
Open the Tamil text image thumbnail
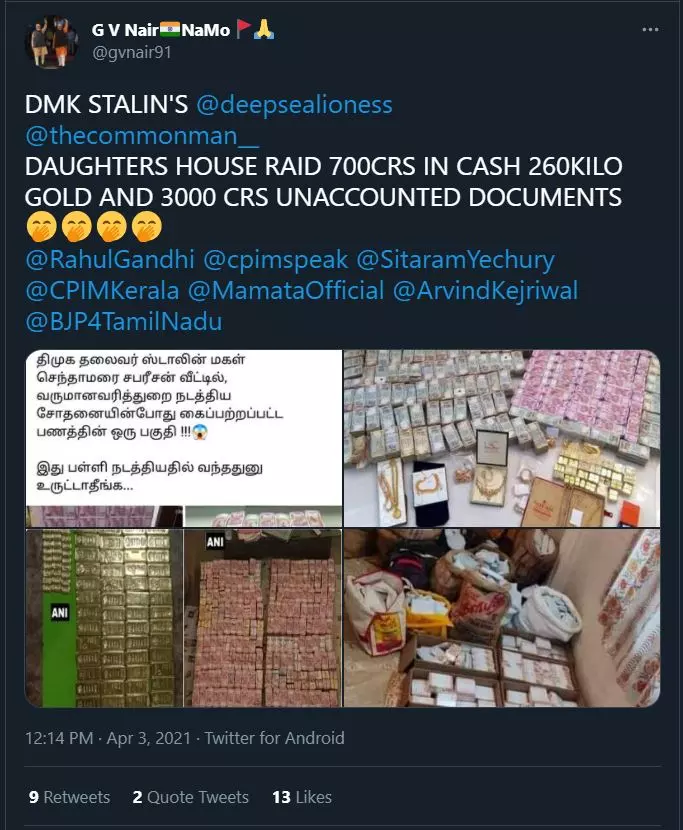click(x=184, y=438)
